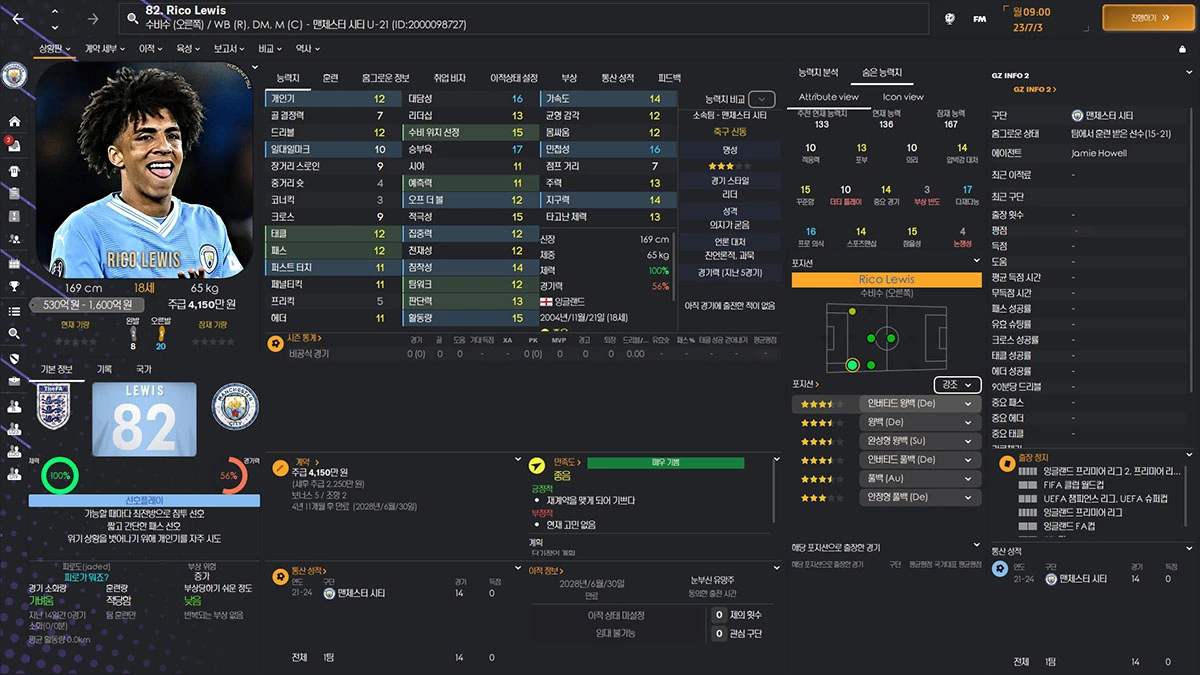This screenshot has height=675, width=1200.
Task: Switch to the 훈련 tab
Action: point(330,77)
